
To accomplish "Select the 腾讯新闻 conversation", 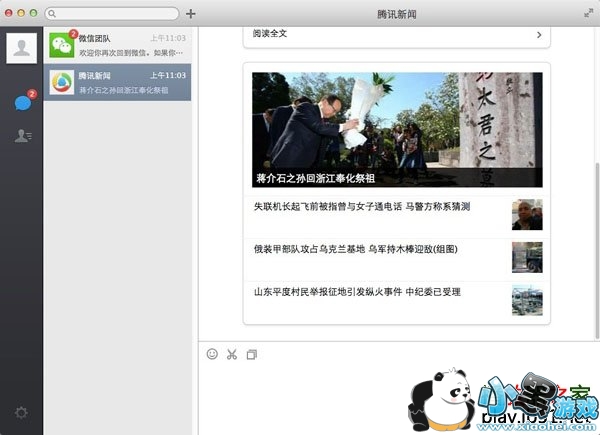I will pos(117,82).
